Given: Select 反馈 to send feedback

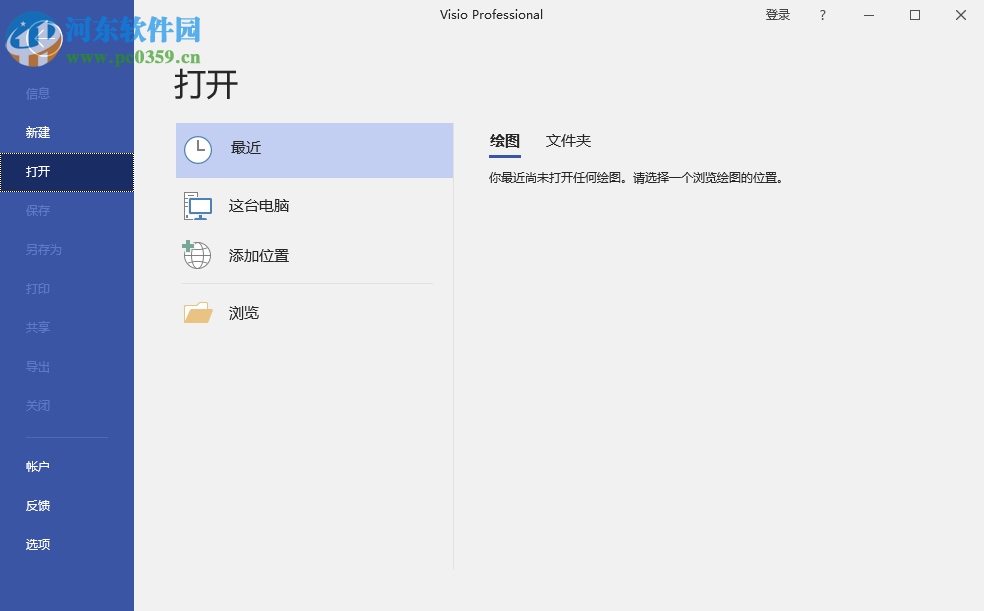Looking at the screenshot, I should (x=37, y=504).
